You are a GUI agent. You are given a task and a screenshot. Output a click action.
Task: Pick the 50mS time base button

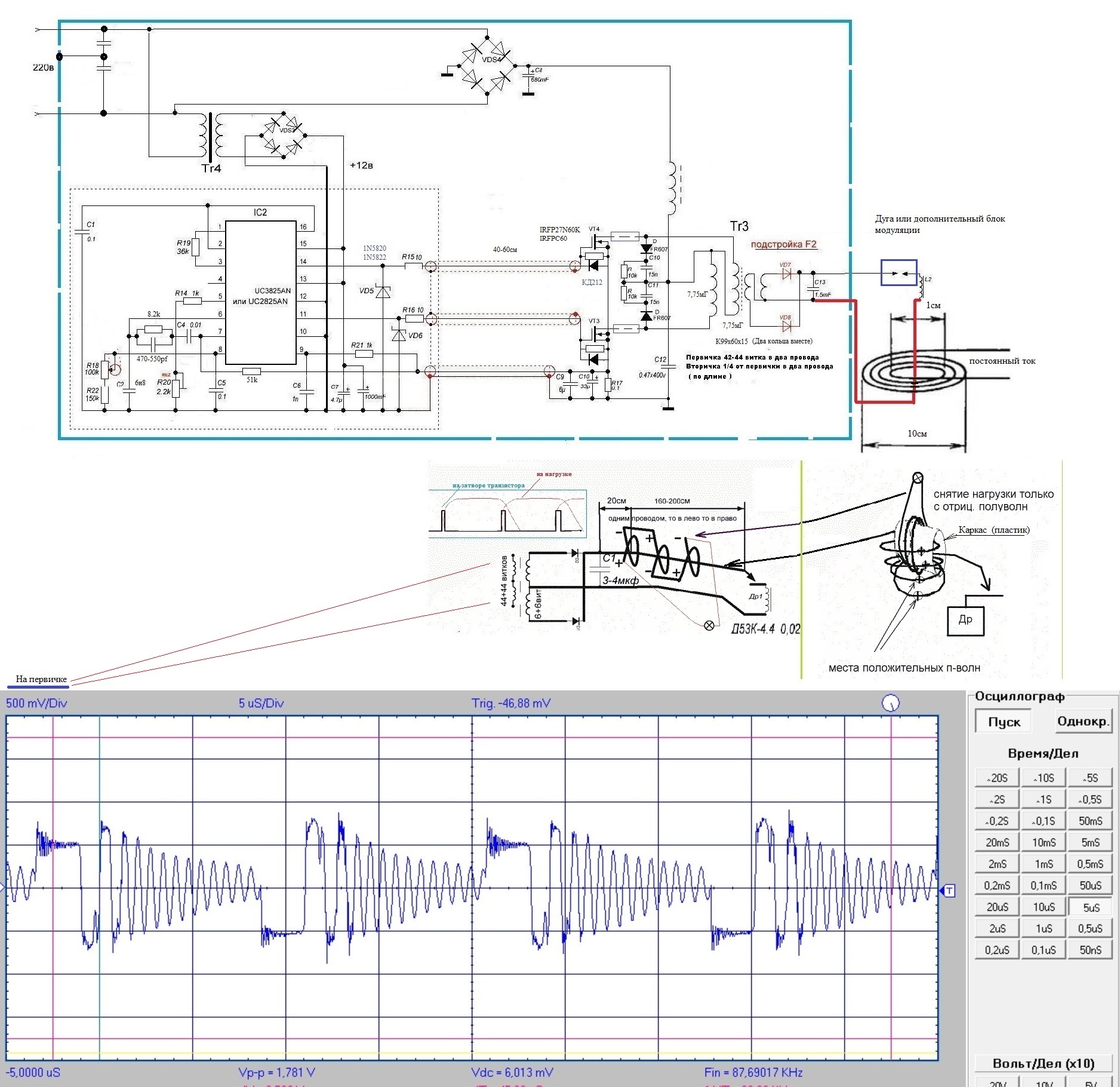1090,821
